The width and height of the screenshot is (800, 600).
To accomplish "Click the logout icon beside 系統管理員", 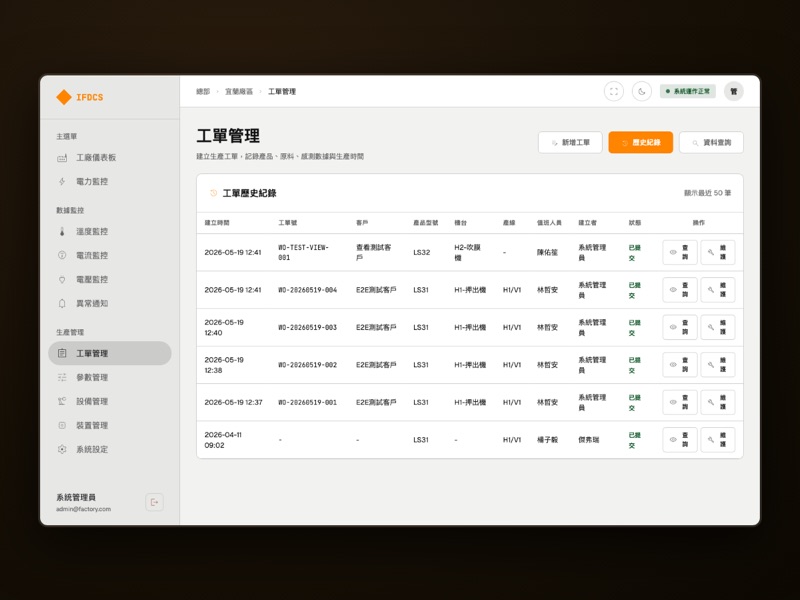I will click(x=154, y=503).
